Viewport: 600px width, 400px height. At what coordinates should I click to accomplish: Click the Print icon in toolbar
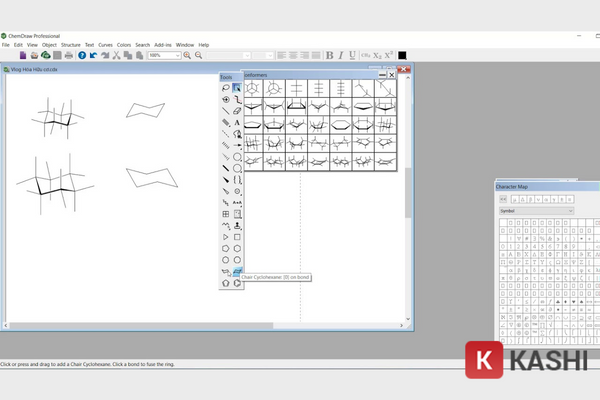[68, 56]
